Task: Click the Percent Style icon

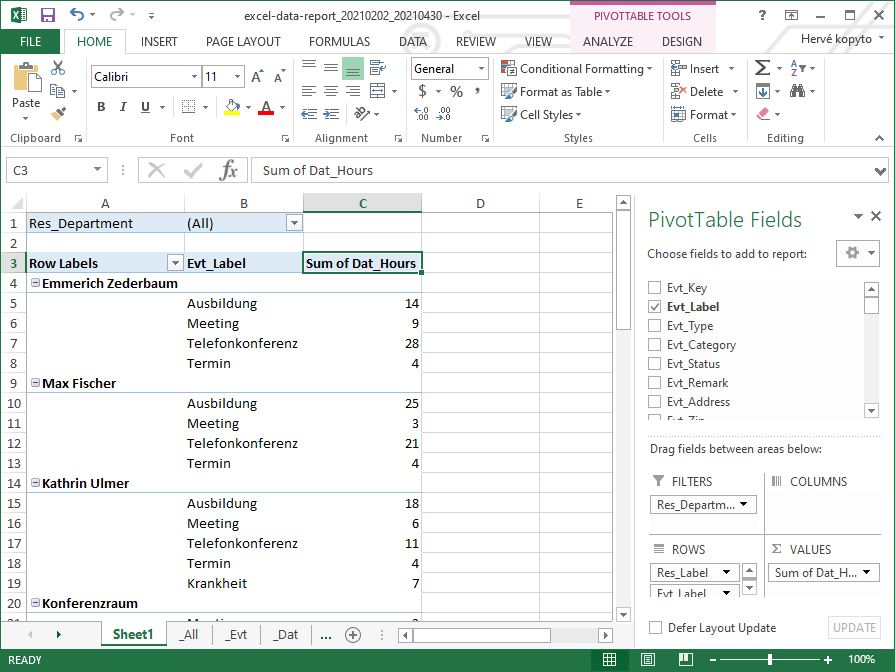Action: 456,91
